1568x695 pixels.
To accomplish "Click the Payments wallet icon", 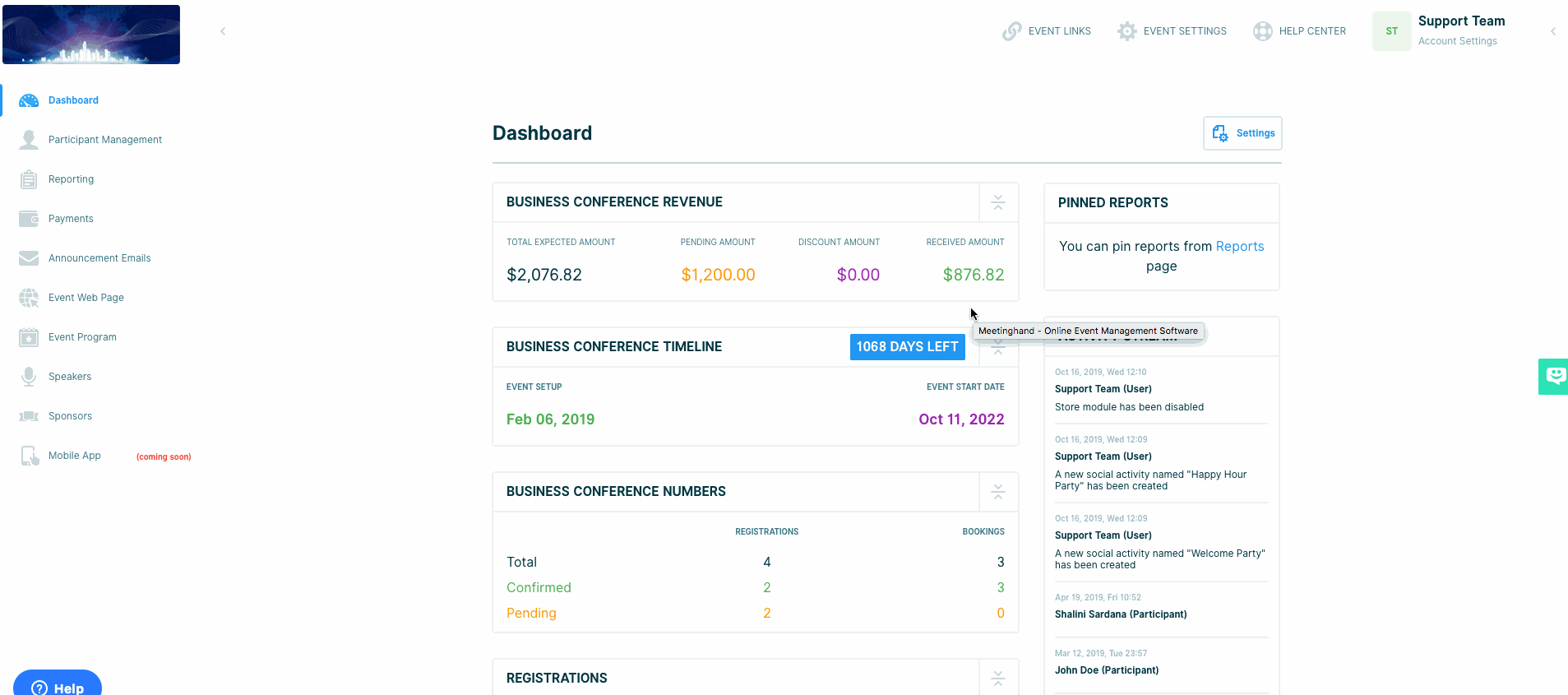I will coord(29,219).
